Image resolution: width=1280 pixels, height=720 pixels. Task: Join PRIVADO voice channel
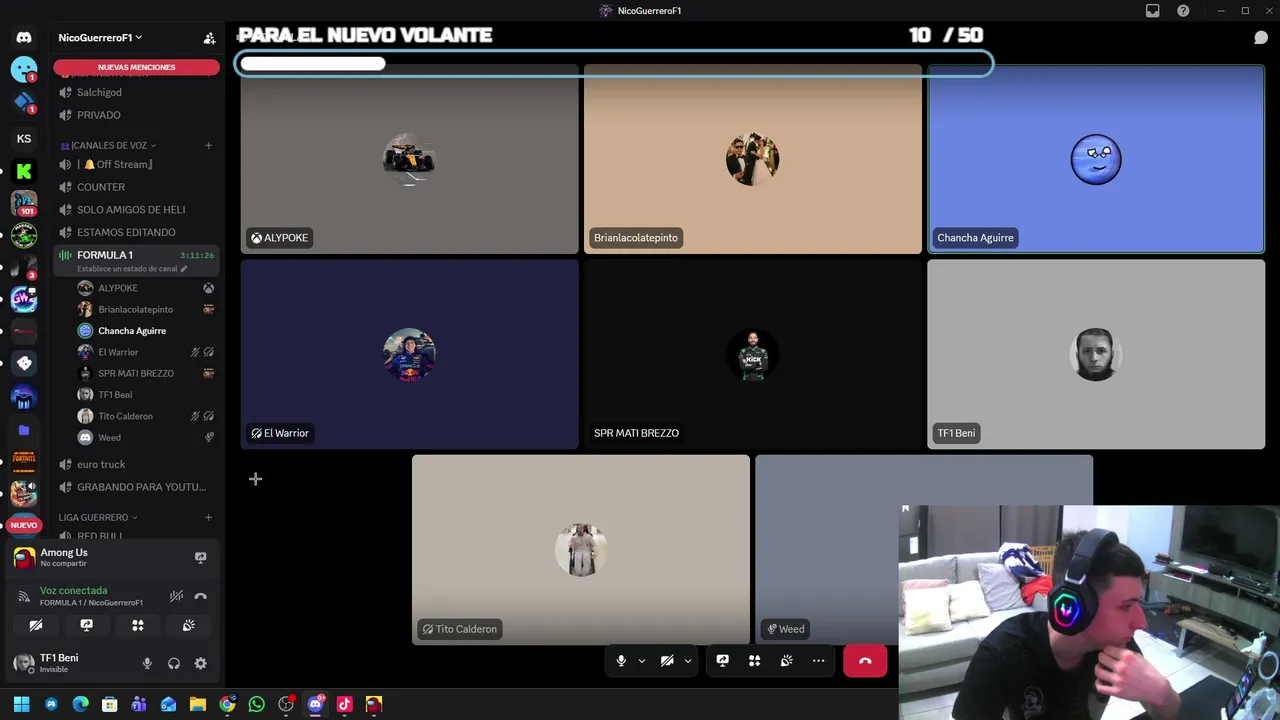(x=136, y=115)
